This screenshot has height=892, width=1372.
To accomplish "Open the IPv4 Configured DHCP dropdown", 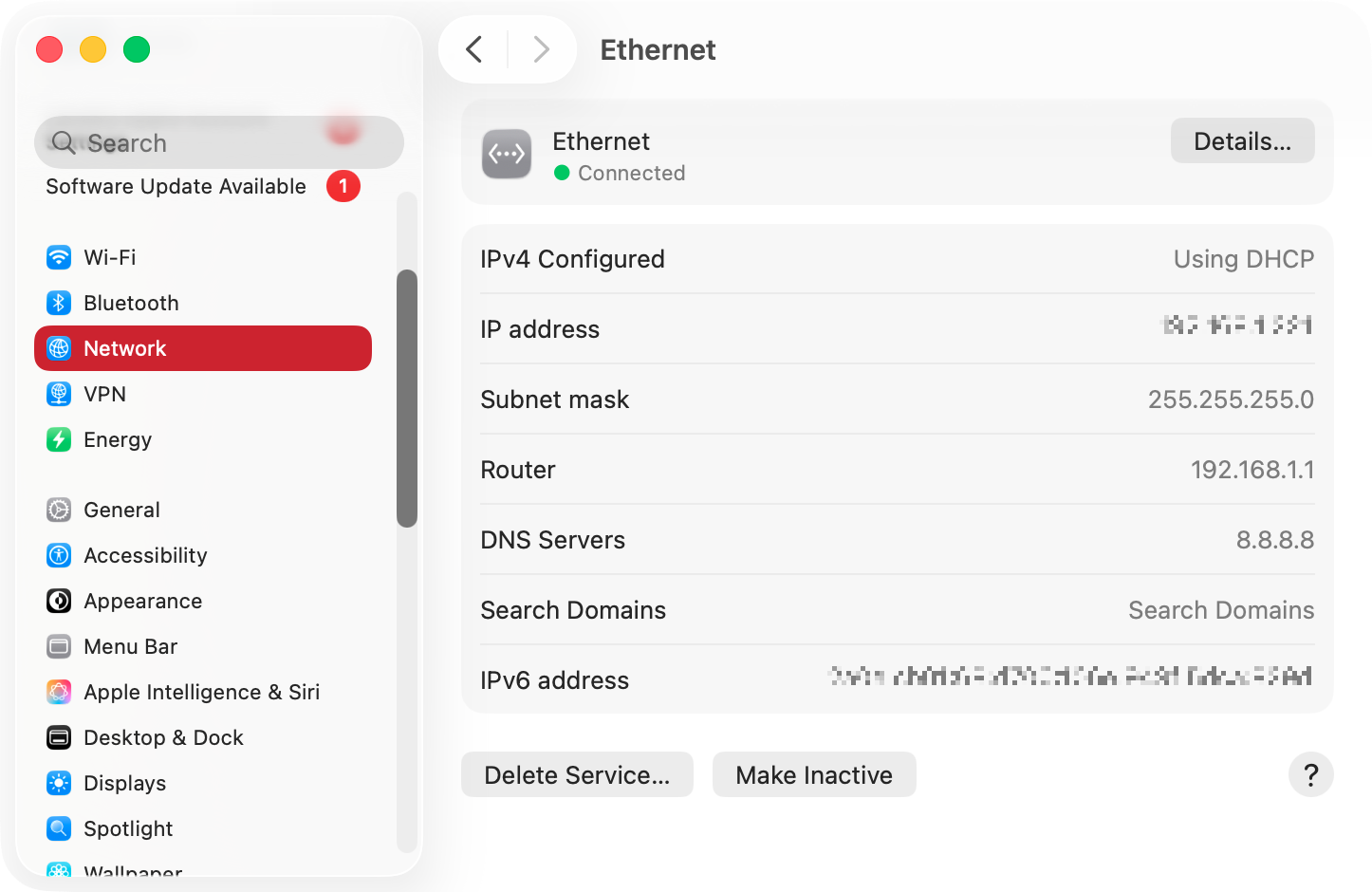I will [1244, 258].
